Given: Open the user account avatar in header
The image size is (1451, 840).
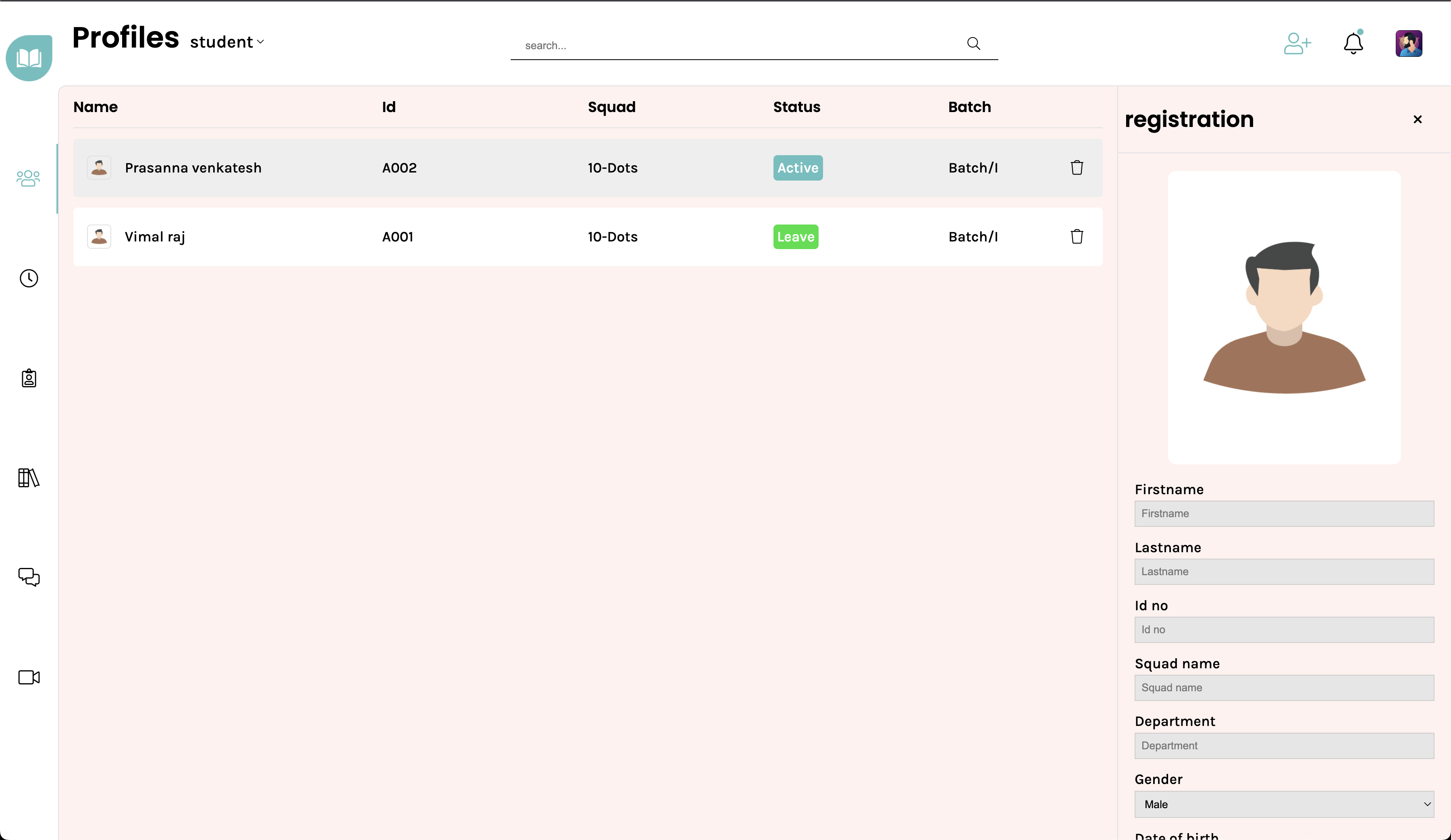Looking at the screenshot, I should (x=1408, y=44).
